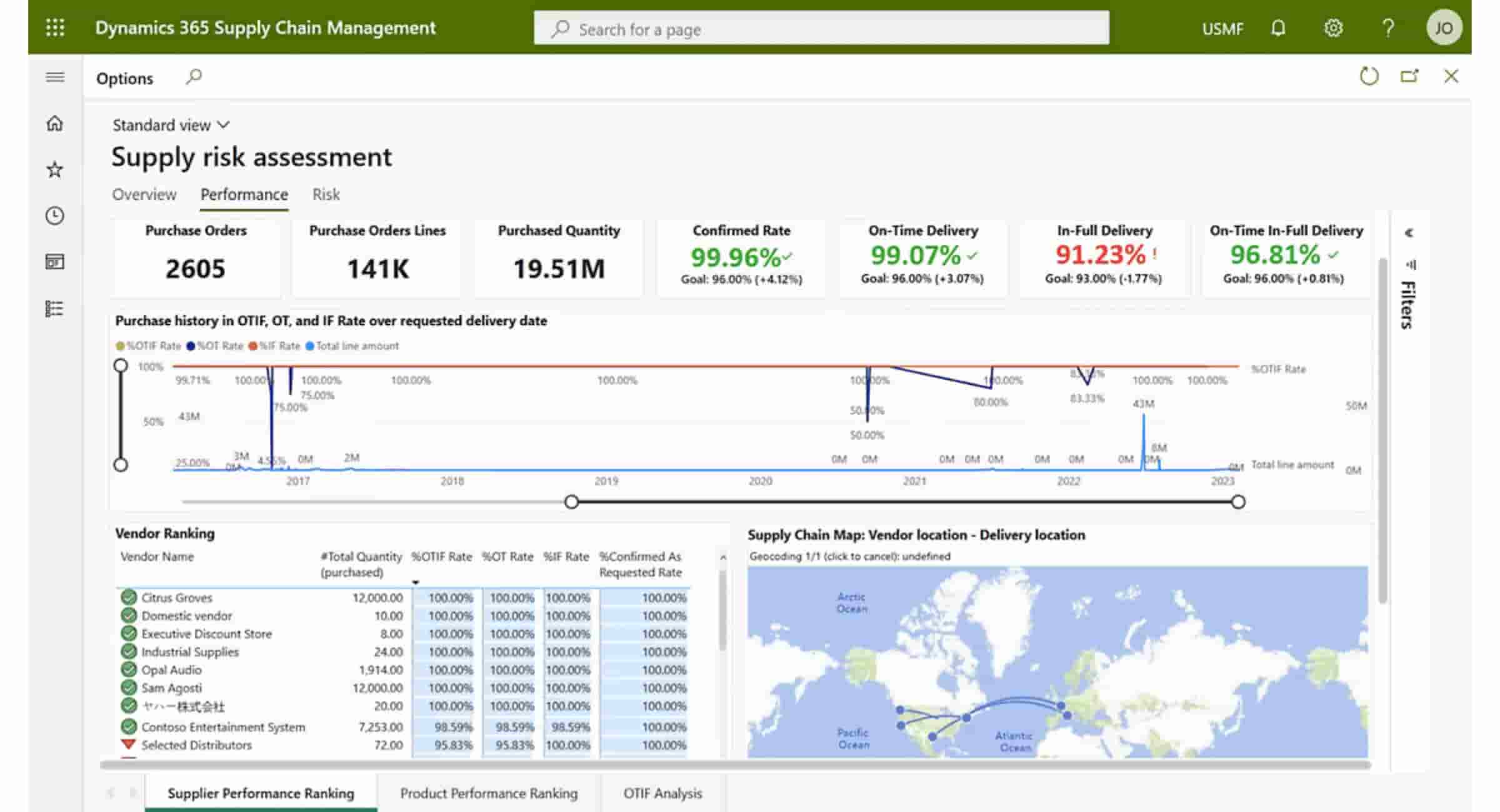Expand the navigation pane hamburger

[55, 77]
